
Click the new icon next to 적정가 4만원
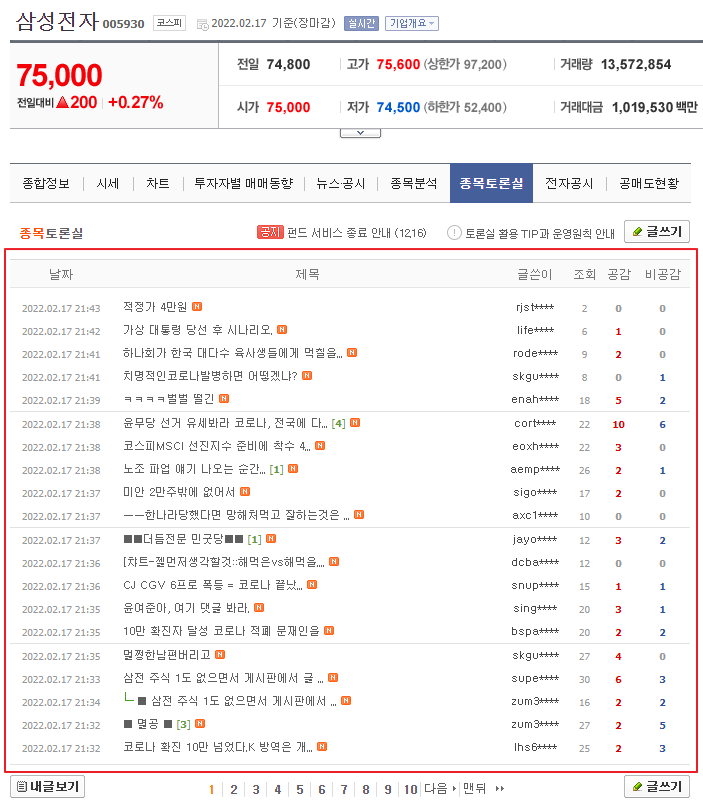(197, 307)
